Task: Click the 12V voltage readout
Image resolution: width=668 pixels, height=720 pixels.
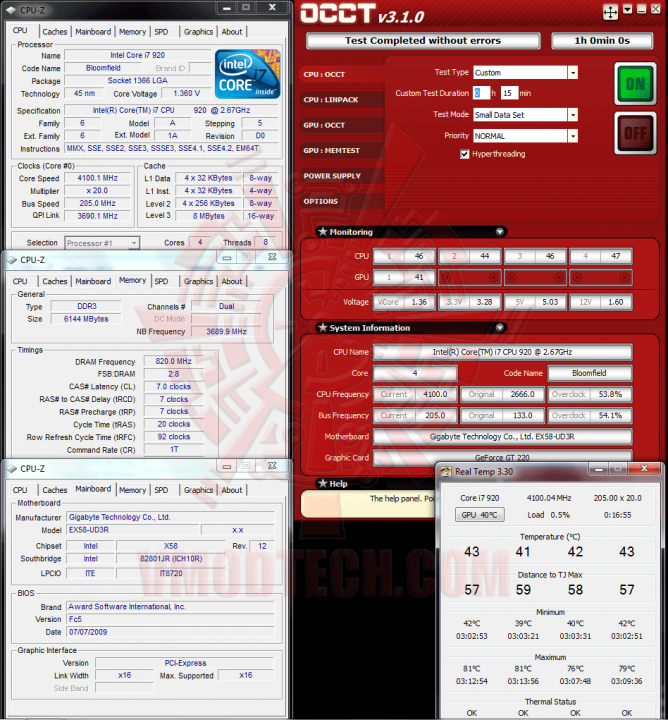Action: click(x=601, y=302)
